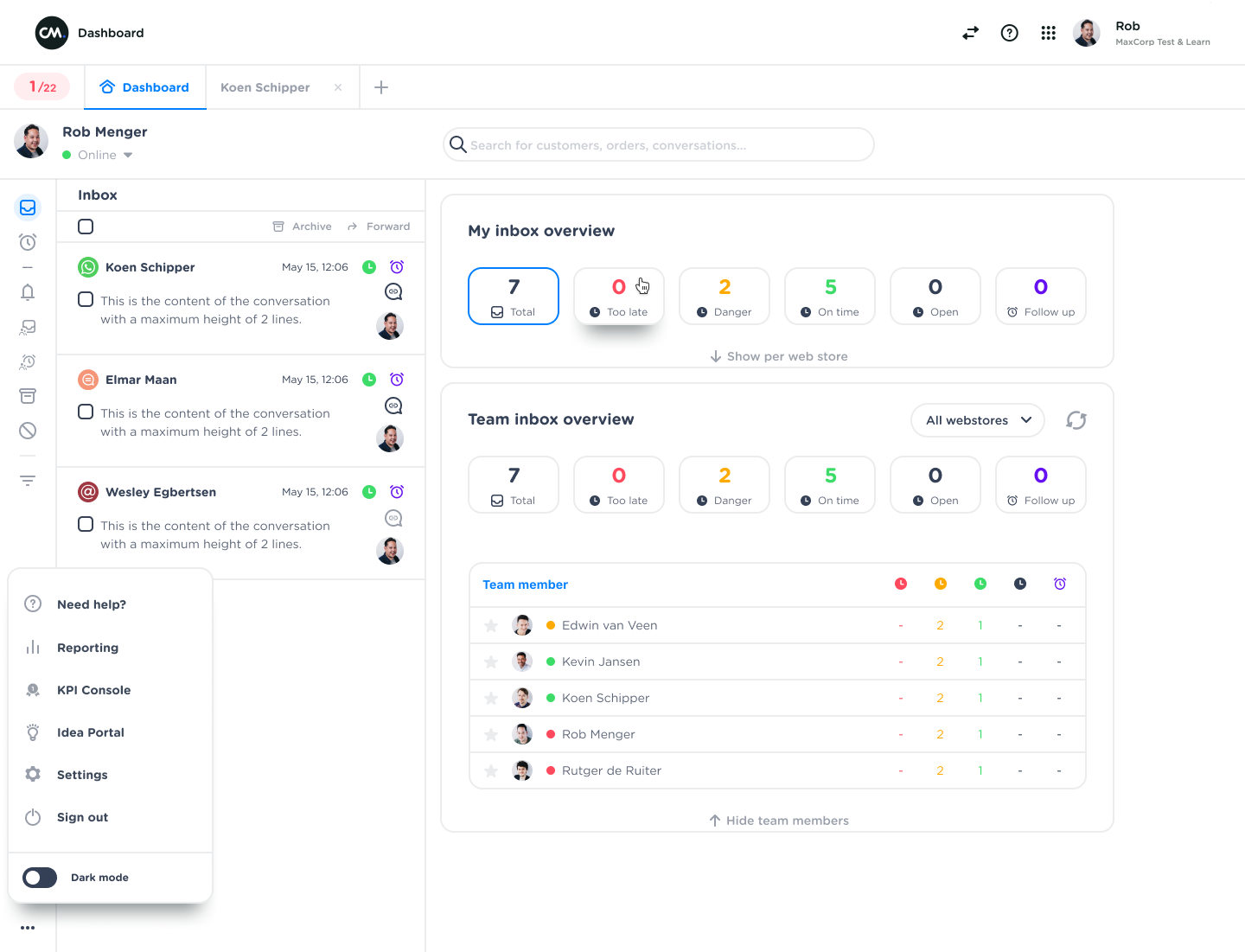
Task: Open the archive box icon in sidebar
Action: click(28, 395)
